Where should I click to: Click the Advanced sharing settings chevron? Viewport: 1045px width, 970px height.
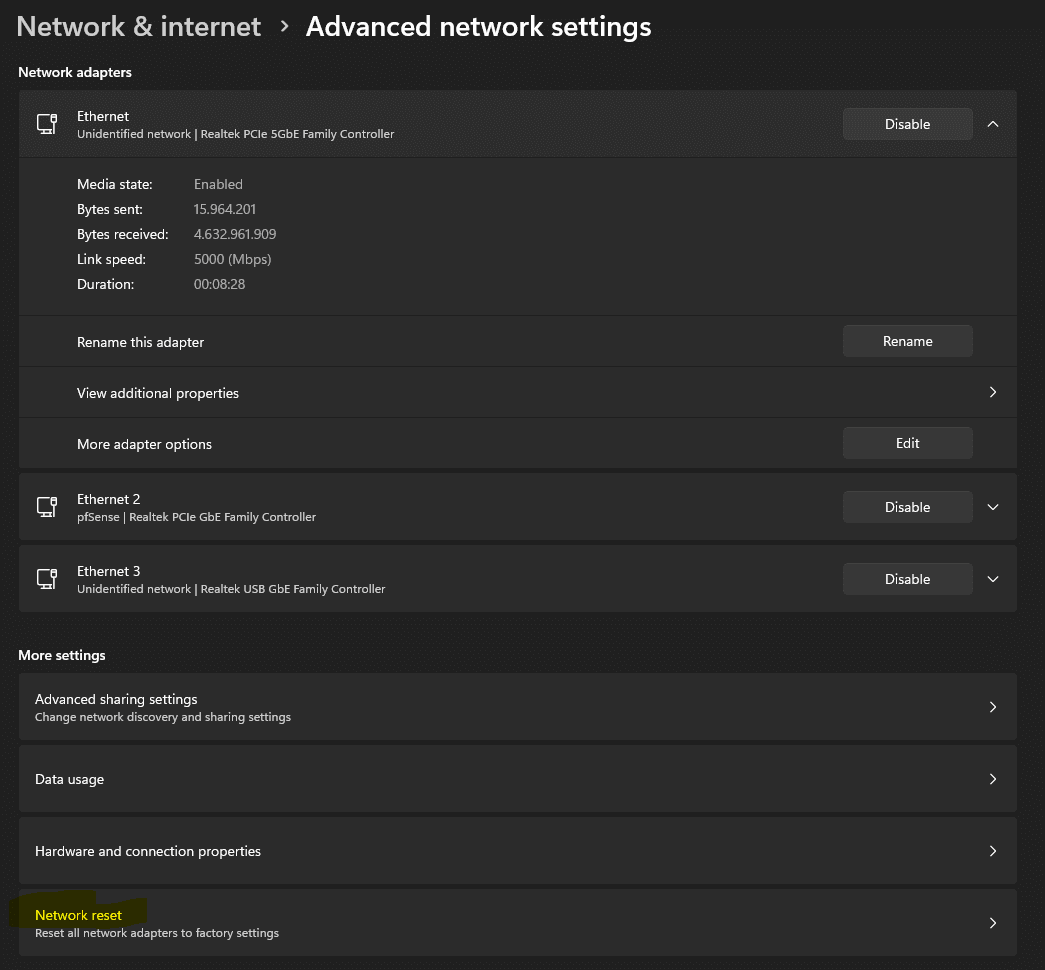993,707
